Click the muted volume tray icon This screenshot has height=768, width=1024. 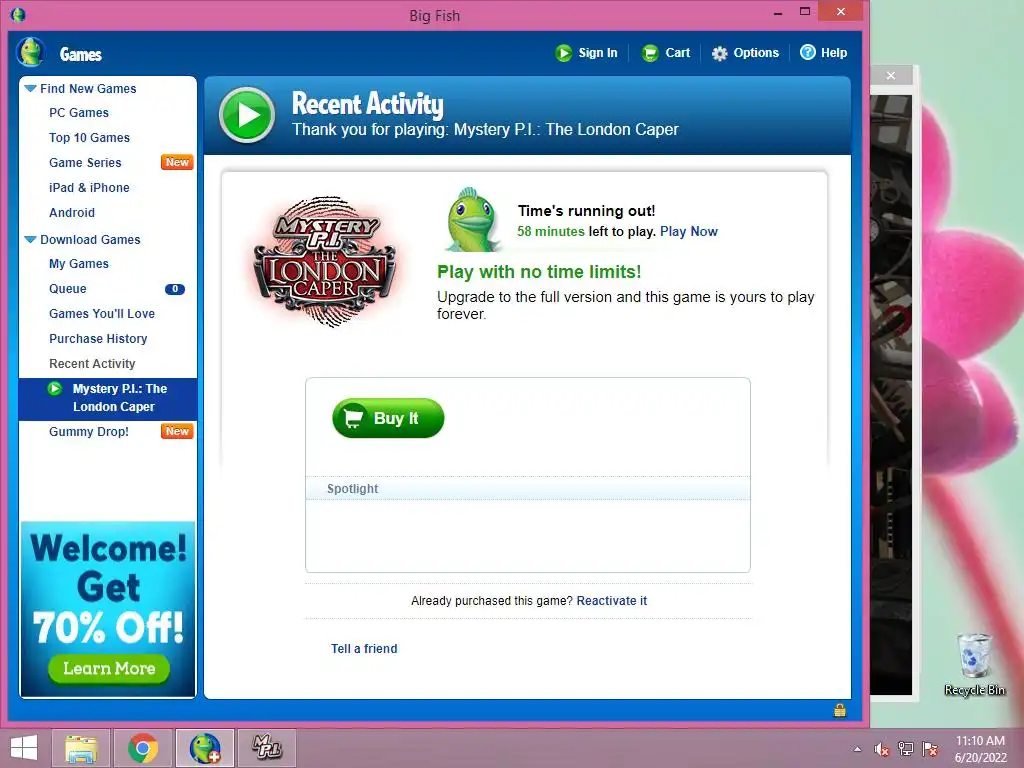(882, 749)
